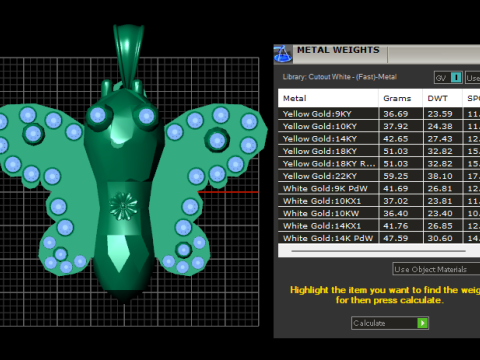
Task: Click the Calculate button
Action: [390, 323]
